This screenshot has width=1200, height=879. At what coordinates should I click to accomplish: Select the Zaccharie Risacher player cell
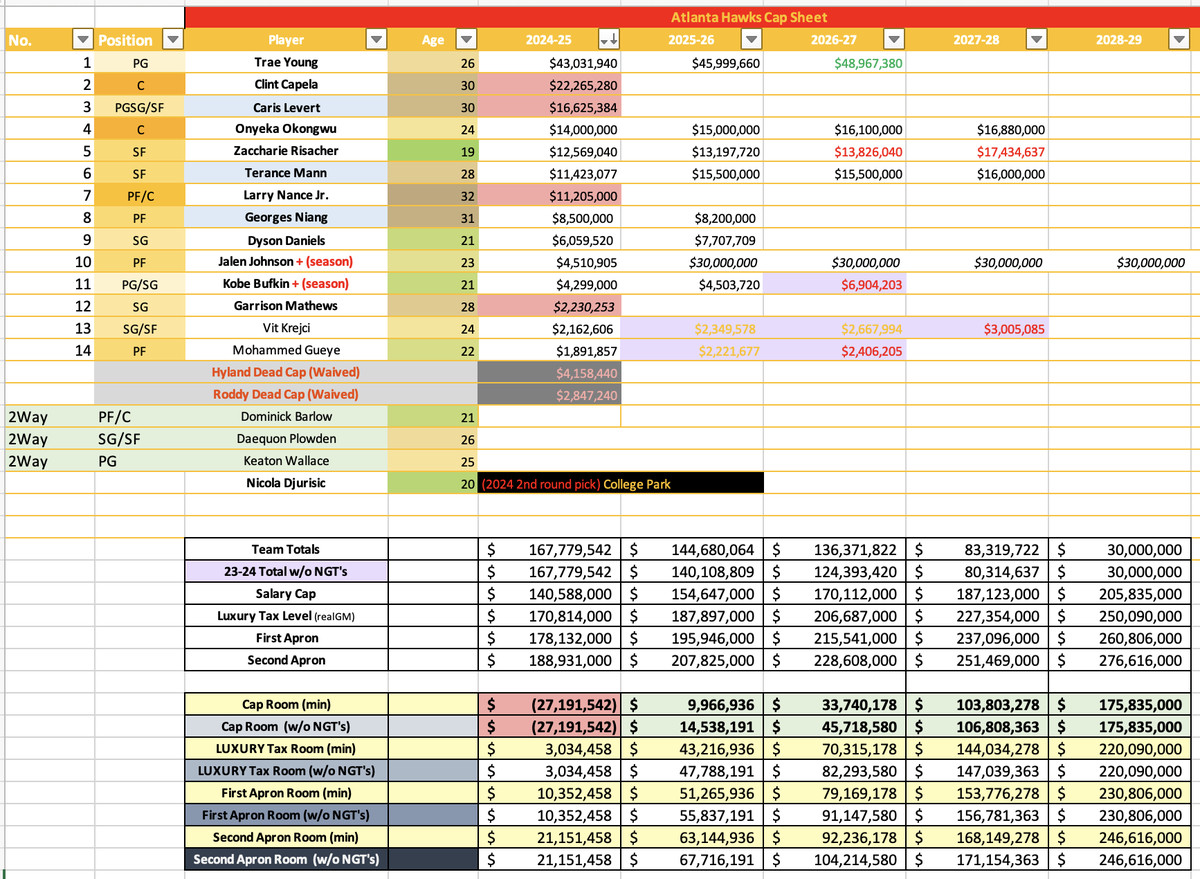click(286, 151)
